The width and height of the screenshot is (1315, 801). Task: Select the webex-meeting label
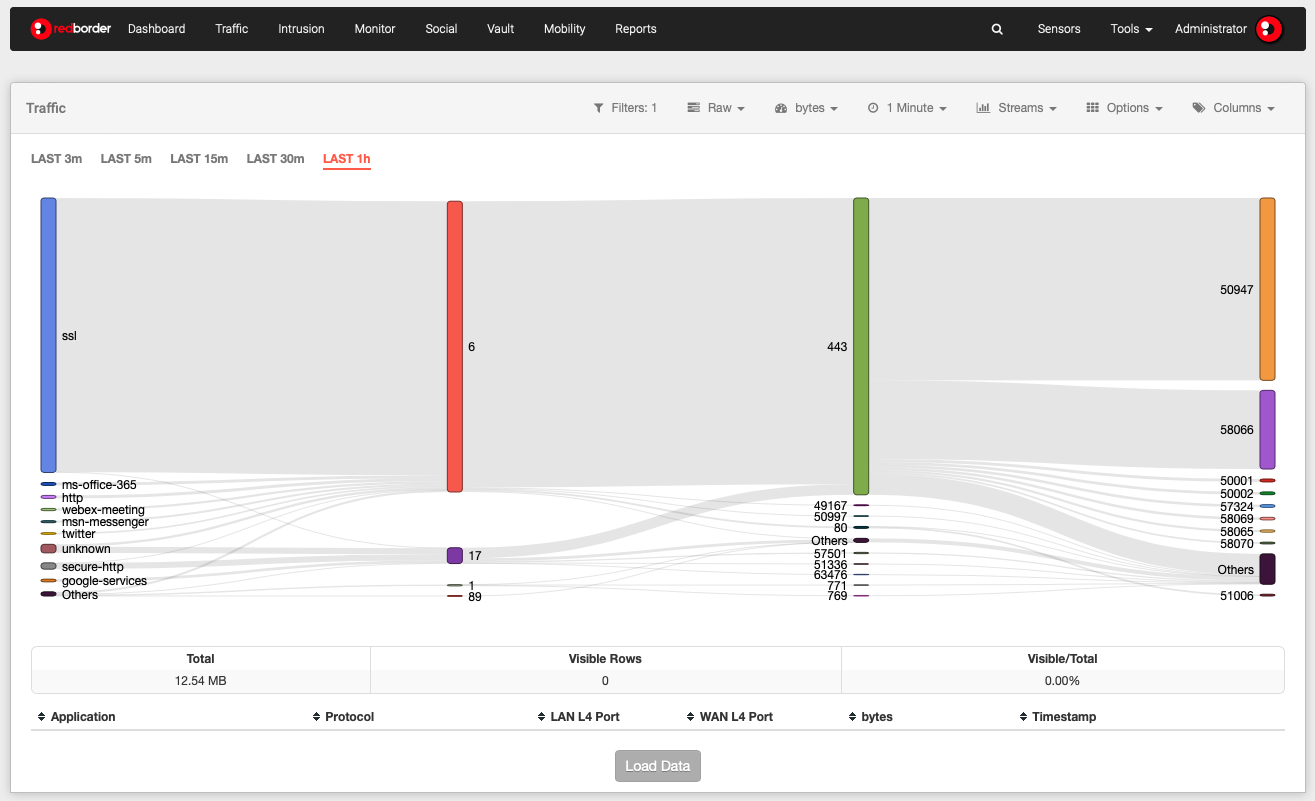tap(103, 510)
